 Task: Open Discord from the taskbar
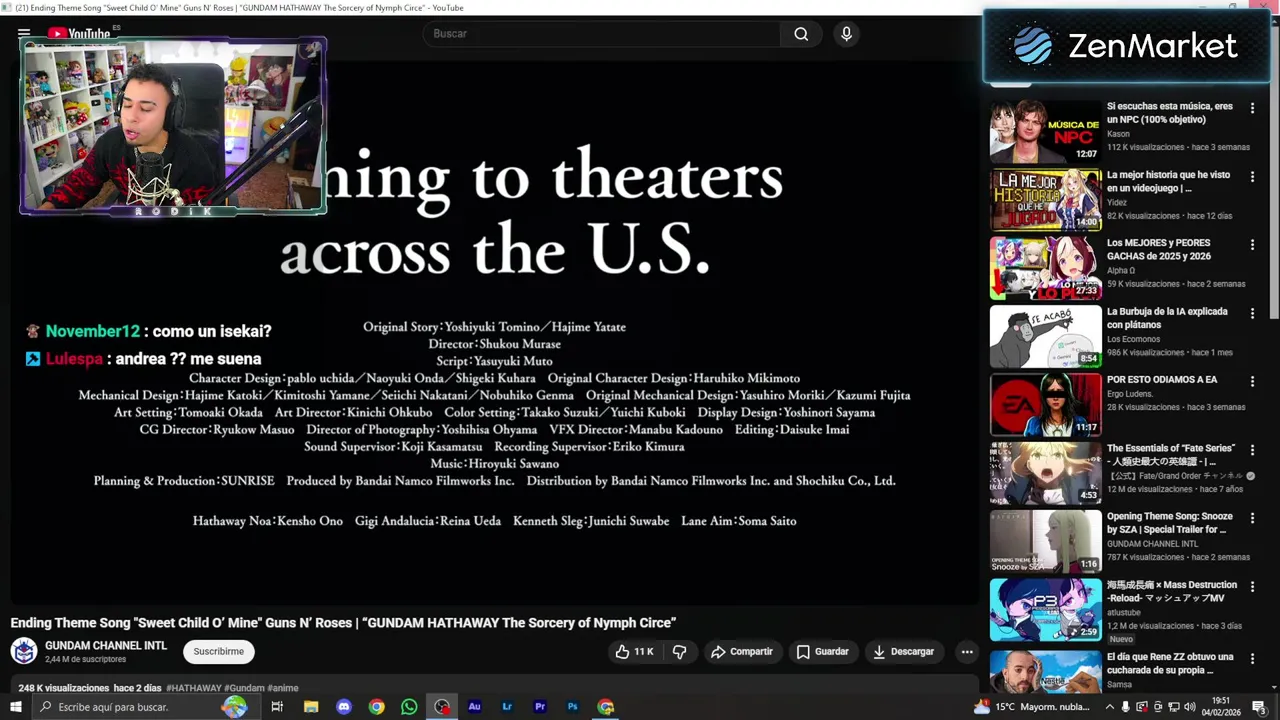[x=344, y=707]
